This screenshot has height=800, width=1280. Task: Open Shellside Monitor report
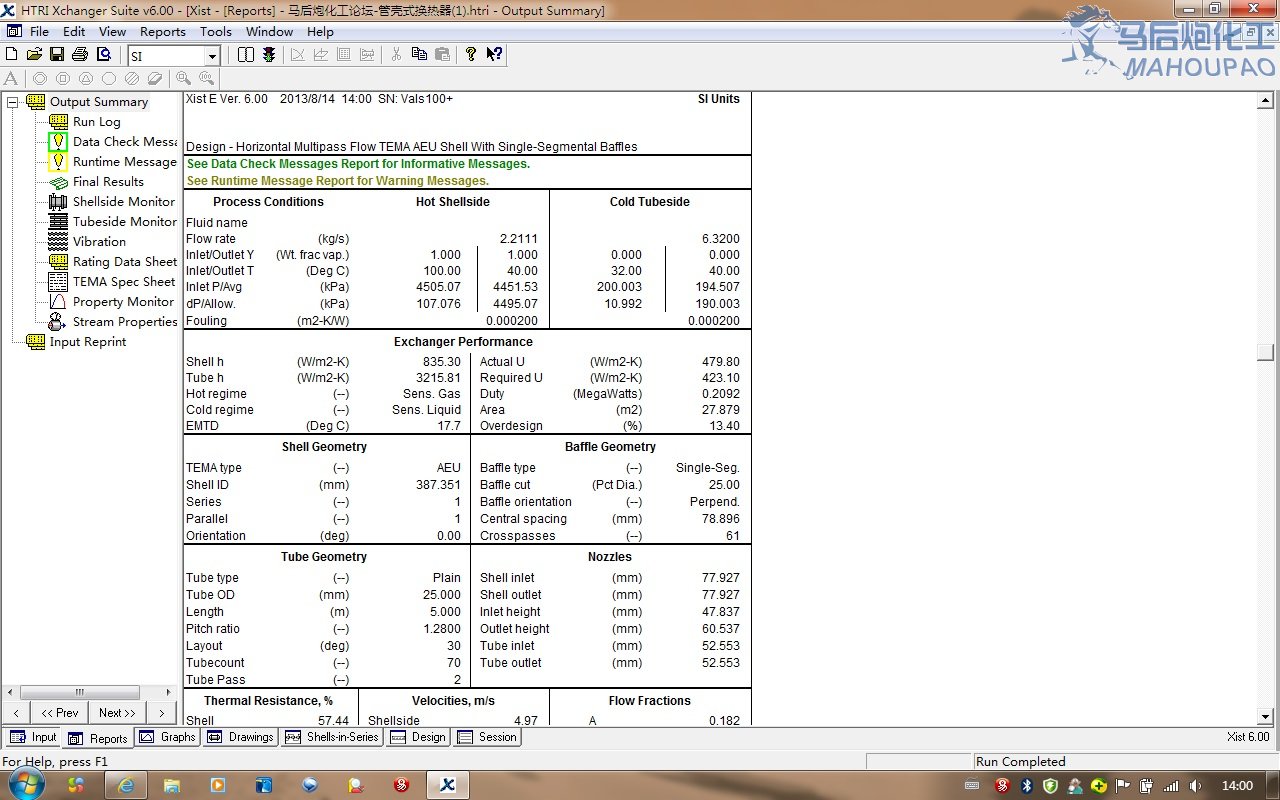click(124, 202)
